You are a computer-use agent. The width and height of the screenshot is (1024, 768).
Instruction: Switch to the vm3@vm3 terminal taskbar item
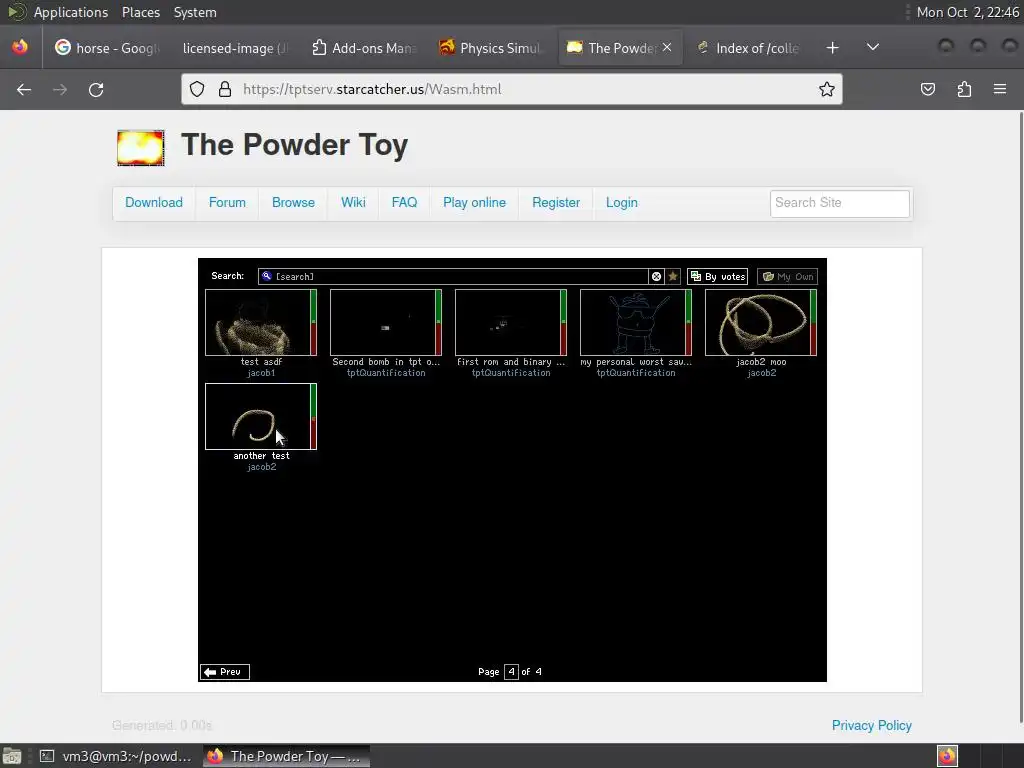115,756
